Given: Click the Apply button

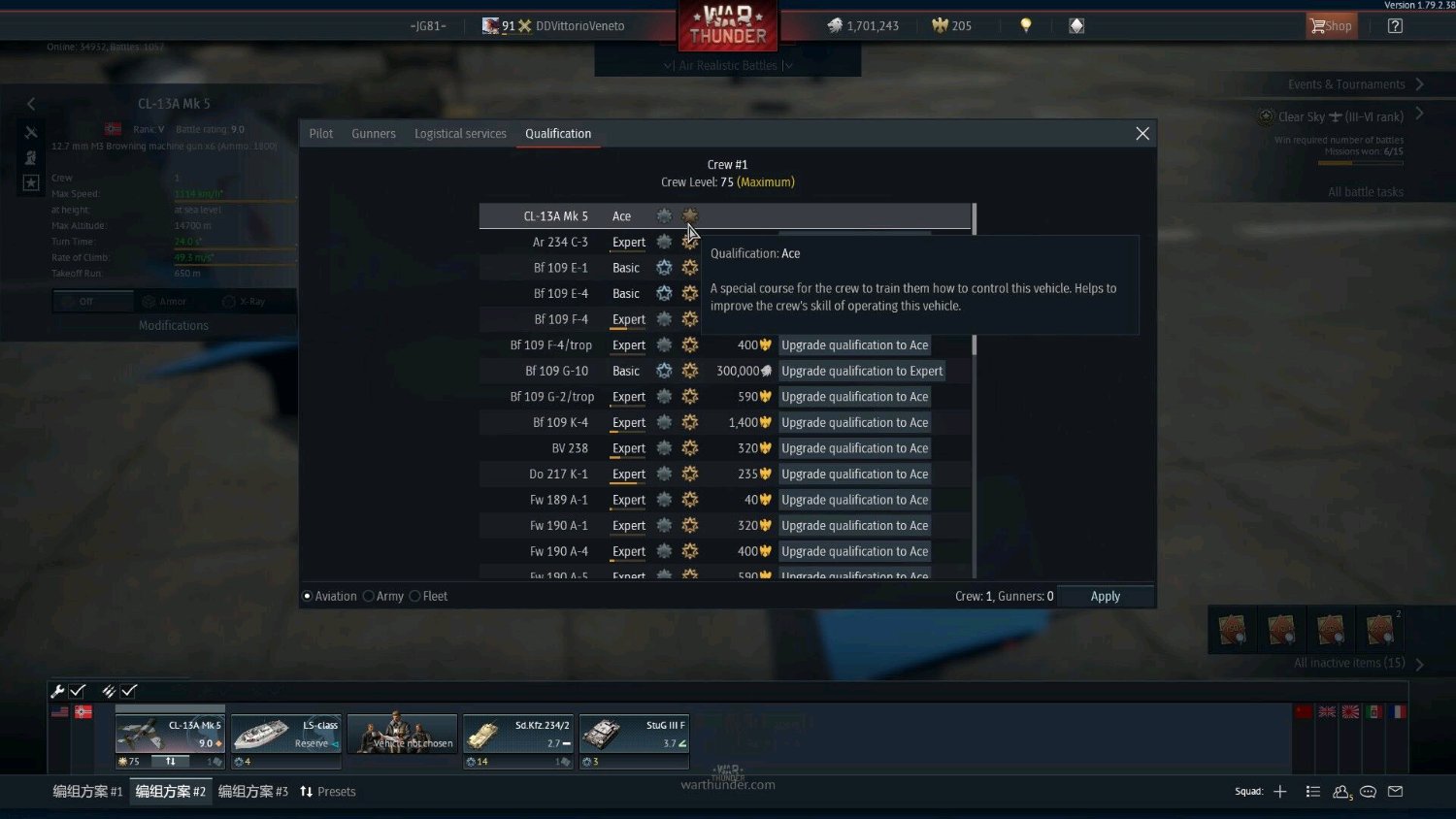Looking at the screenshot, I should click(1106, 596).
